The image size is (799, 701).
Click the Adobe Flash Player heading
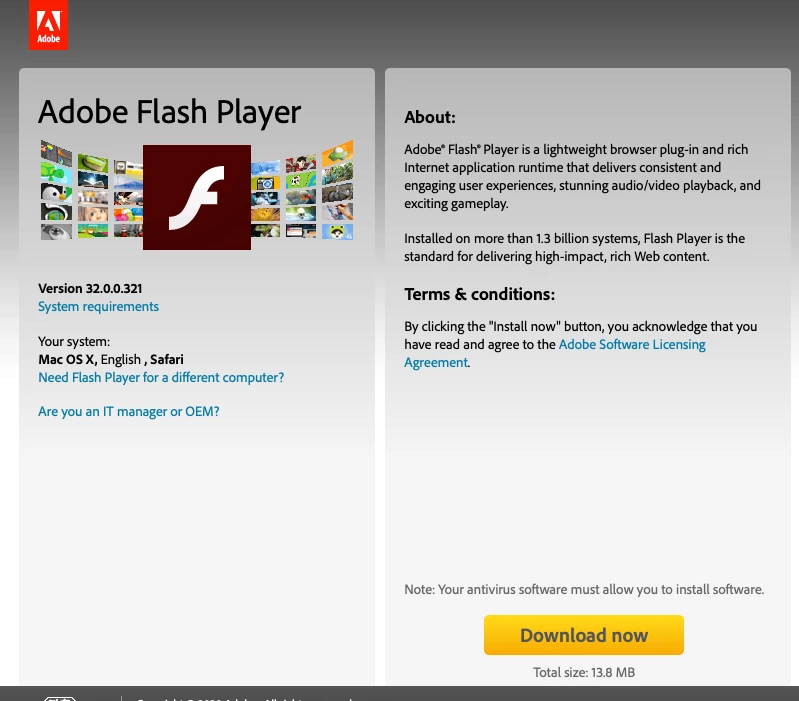(x=170, y=112)
